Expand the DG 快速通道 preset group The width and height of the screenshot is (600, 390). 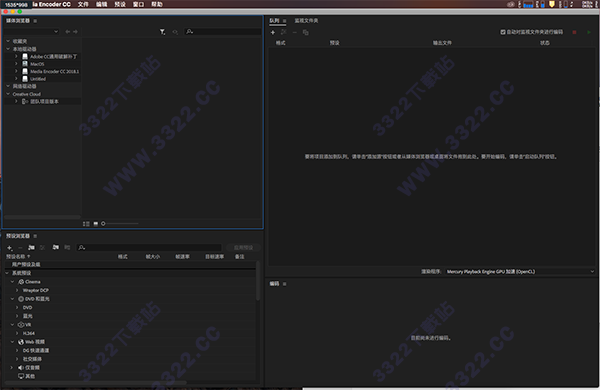17,350
